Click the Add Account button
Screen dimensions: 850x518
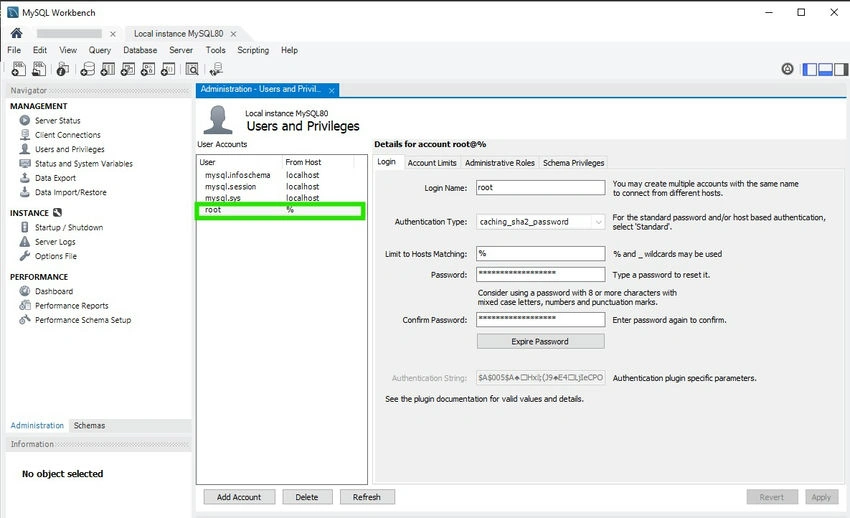pyautogui.click(x=239, y=497)
